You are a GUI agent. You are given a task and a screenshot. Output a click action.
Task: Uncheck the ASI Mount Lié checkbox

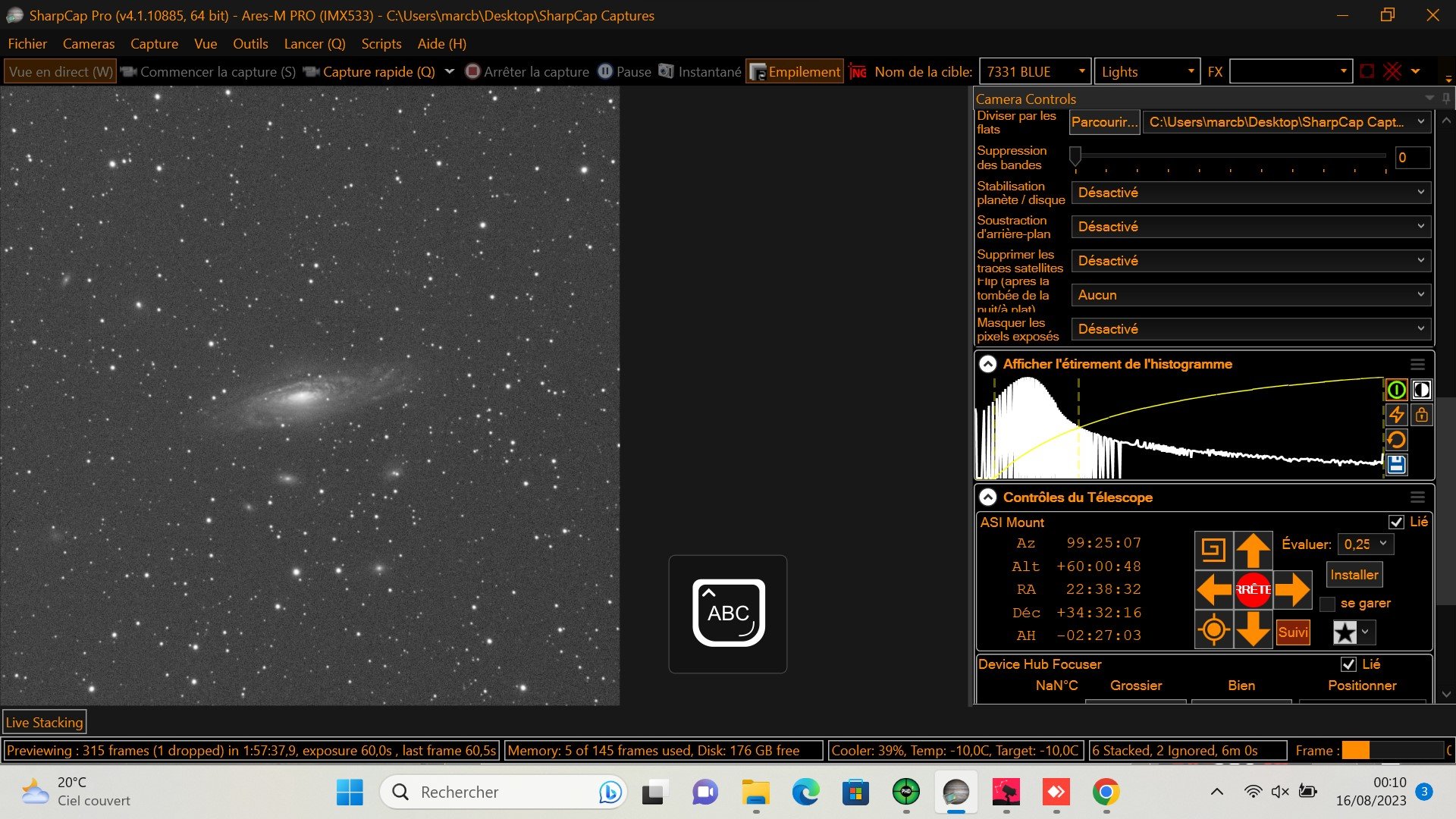(1396, 522)
